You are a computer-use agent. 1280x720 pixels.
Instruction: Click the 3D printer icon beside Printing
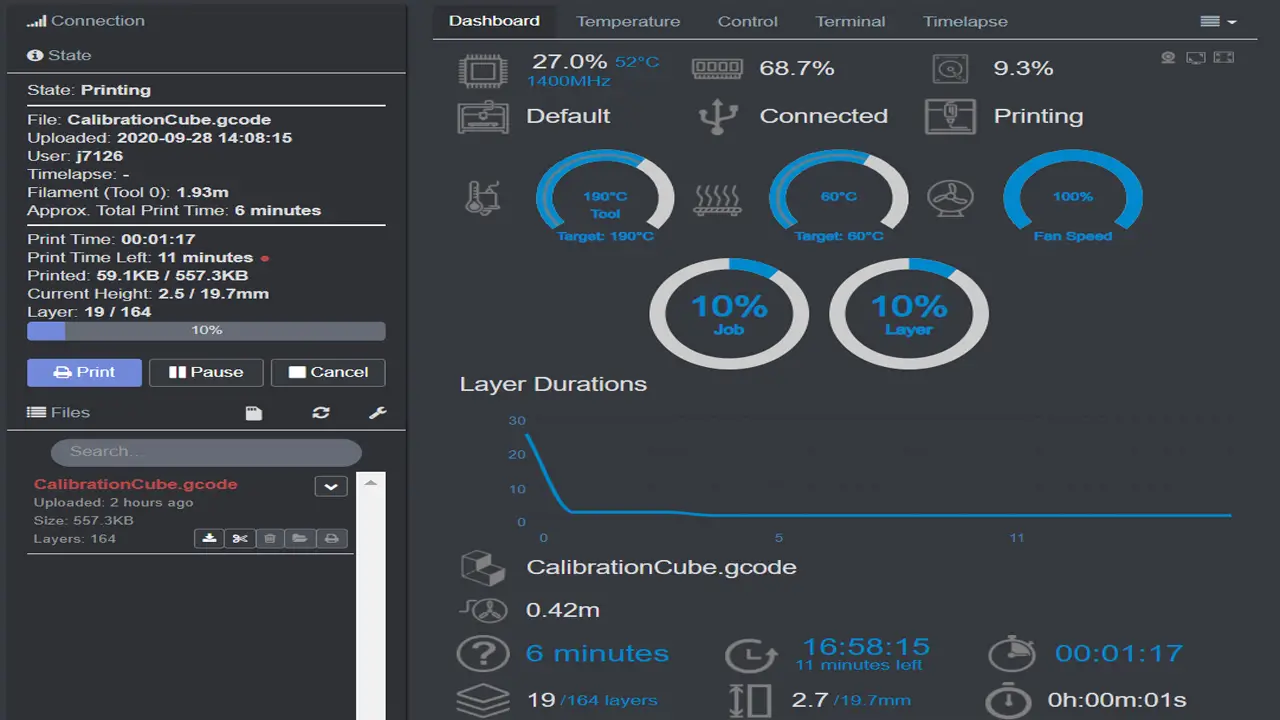pyautogui.click(x=950, y=116)
